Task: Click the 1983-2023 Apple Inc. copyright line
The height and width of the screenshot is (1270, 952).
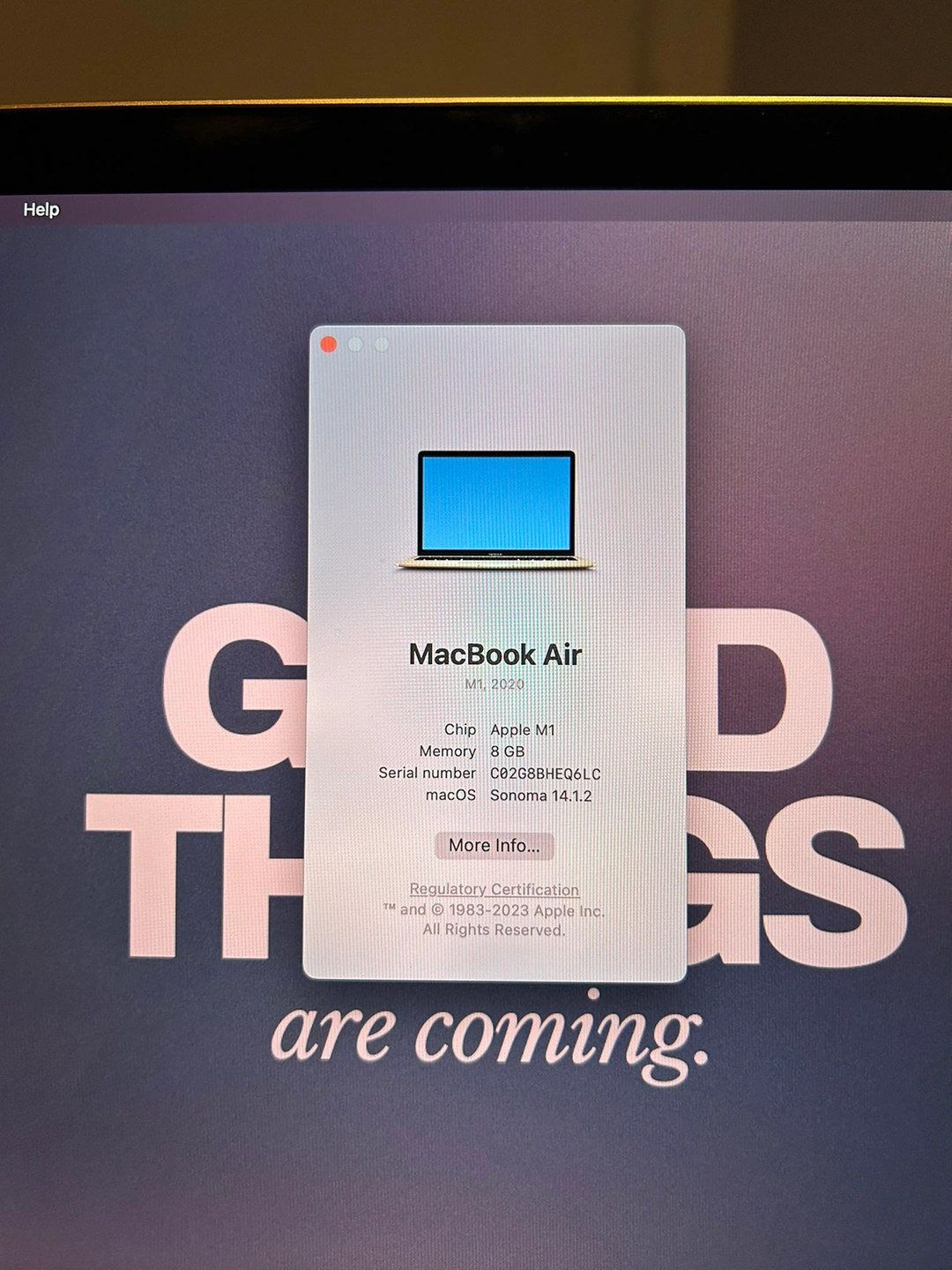Action: [495, 910]
